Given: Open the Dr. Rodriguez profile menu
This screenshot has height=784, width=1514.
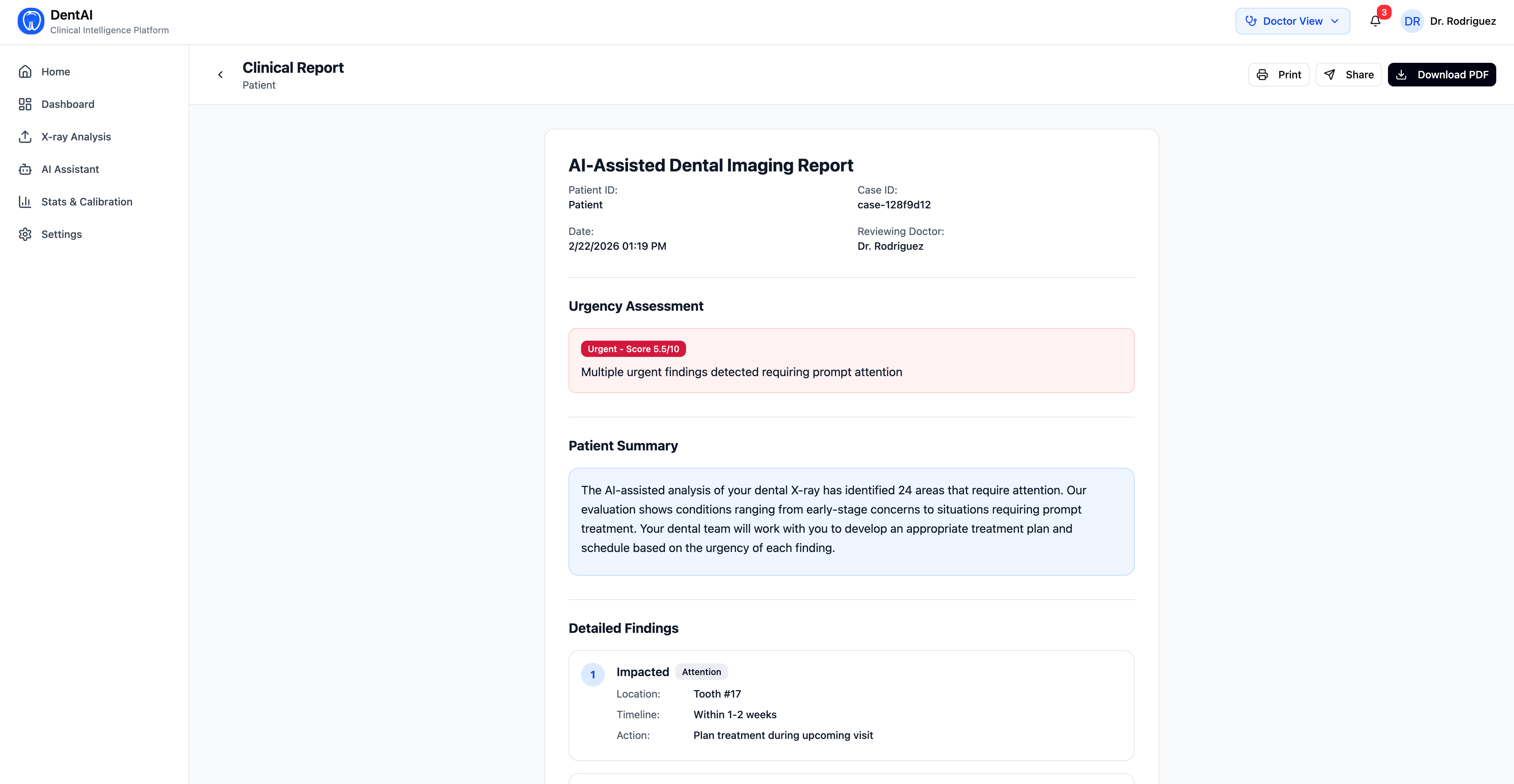Looking at the screenshot, I should point(1462,21).
